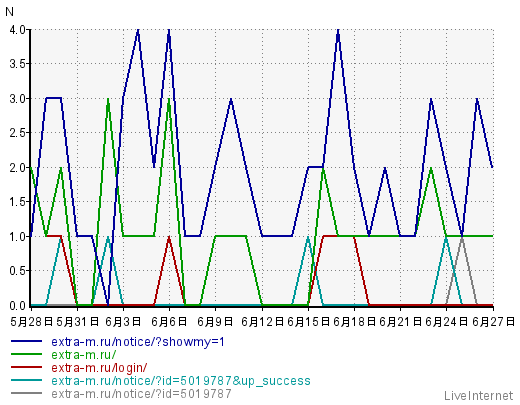Select the 6月6日 date axis label
520x405 pixels.
tap(169, 322)
